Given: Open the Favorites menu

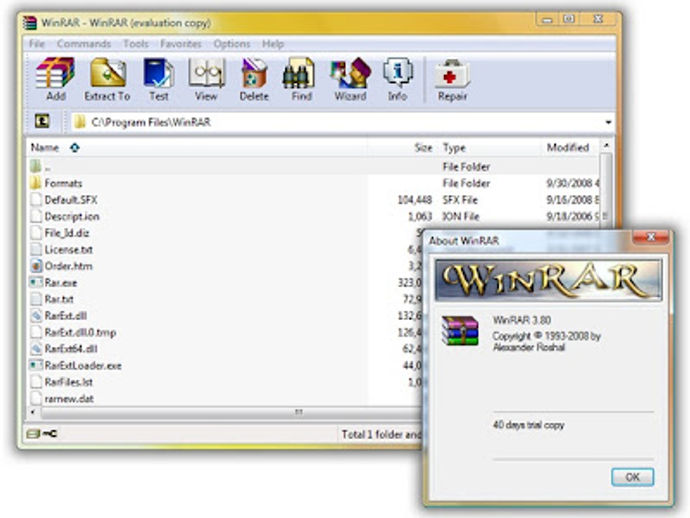Looking at the screenshot, I should tap(181, 44).
